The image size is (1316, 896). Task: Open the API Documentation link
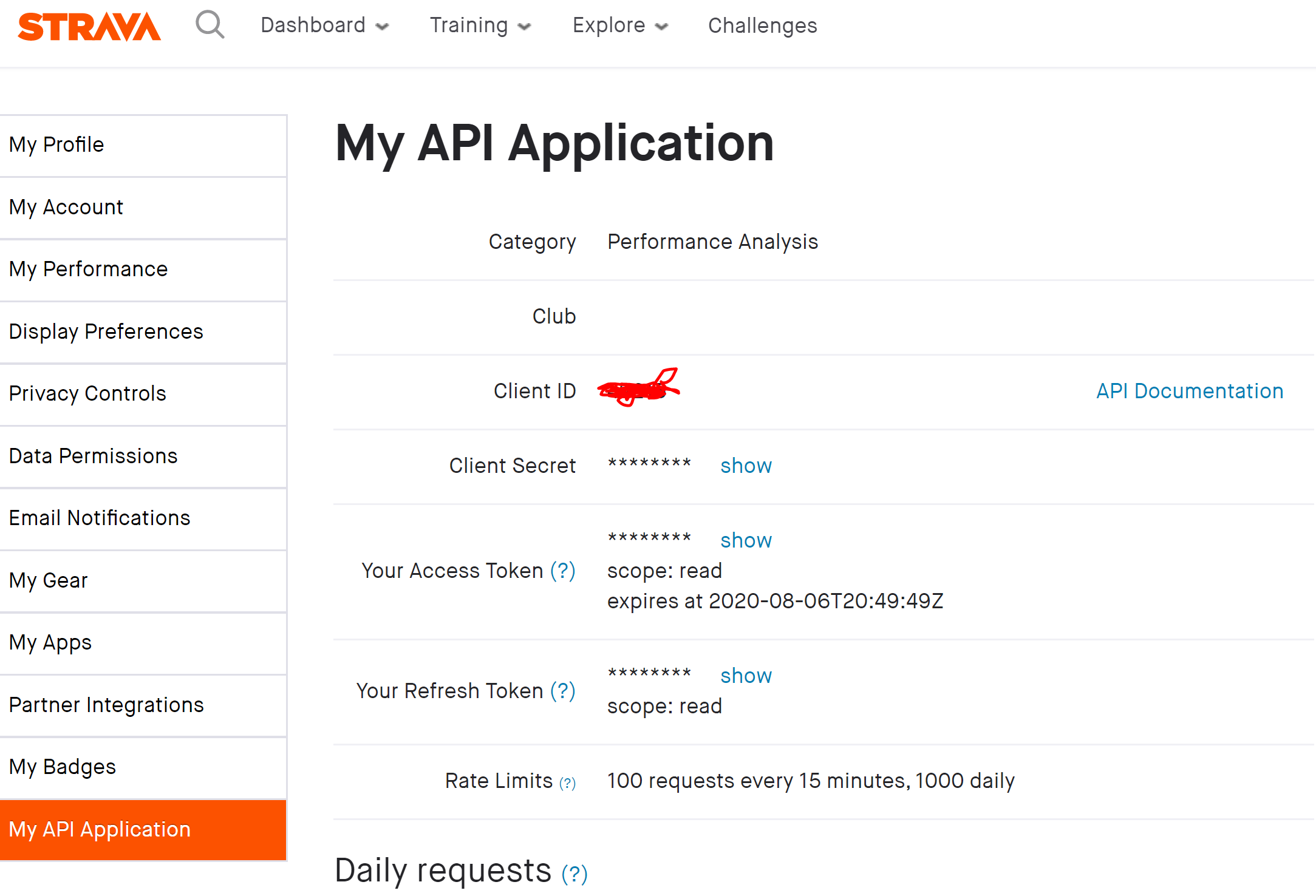1189,391
